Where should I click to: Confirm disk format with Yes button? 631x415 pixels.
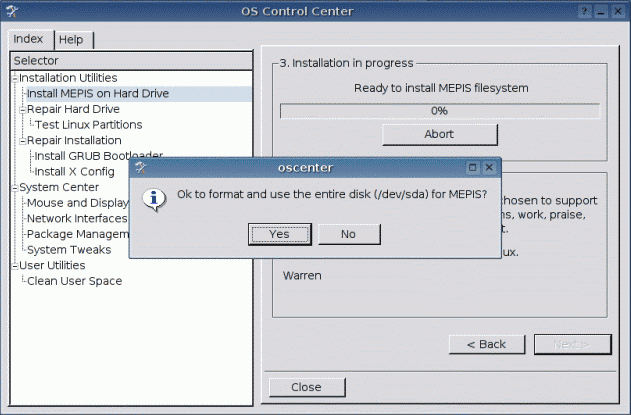280,234
